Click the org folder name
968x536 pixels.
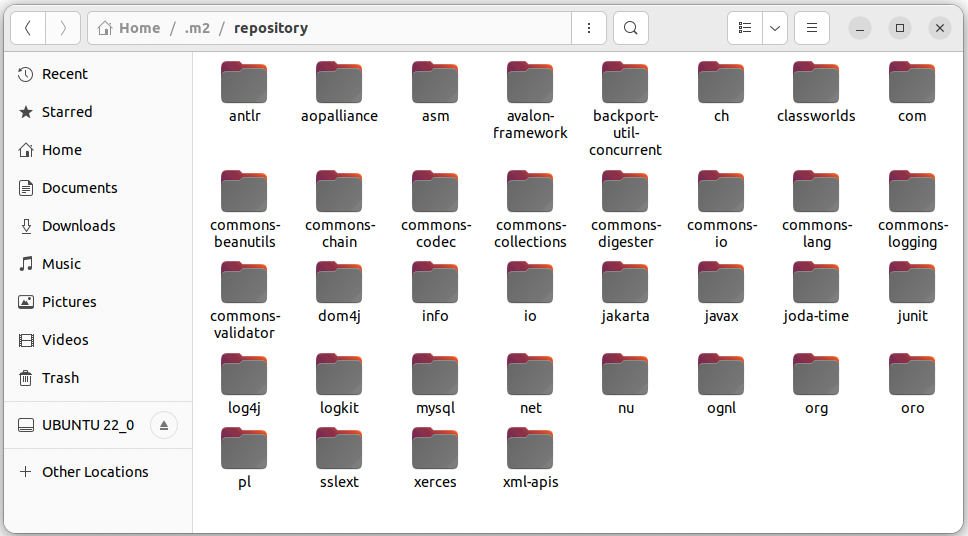coord(816,408)
